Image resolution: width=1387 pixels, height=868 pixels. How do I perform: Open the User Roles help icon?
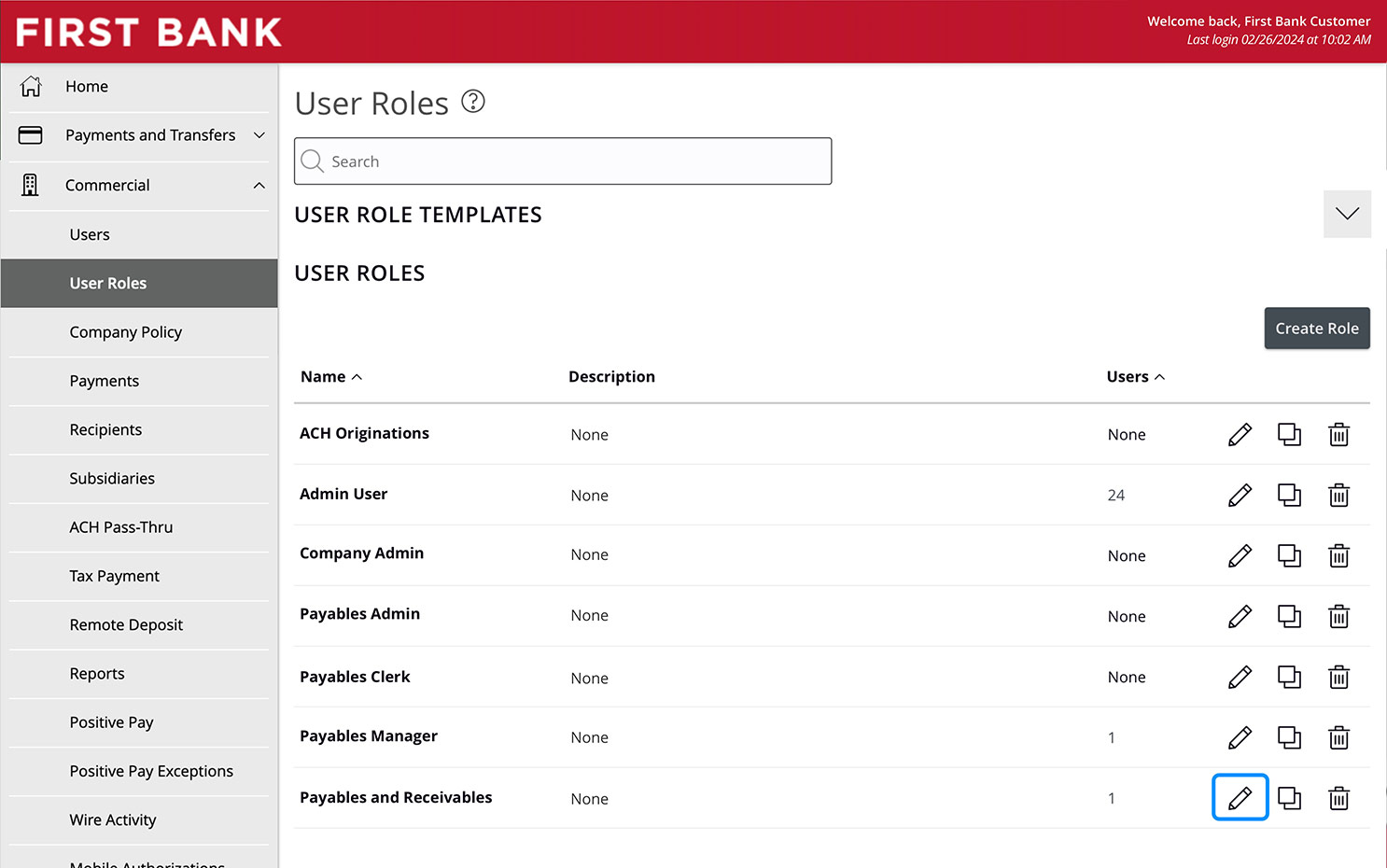coord(473,101)
